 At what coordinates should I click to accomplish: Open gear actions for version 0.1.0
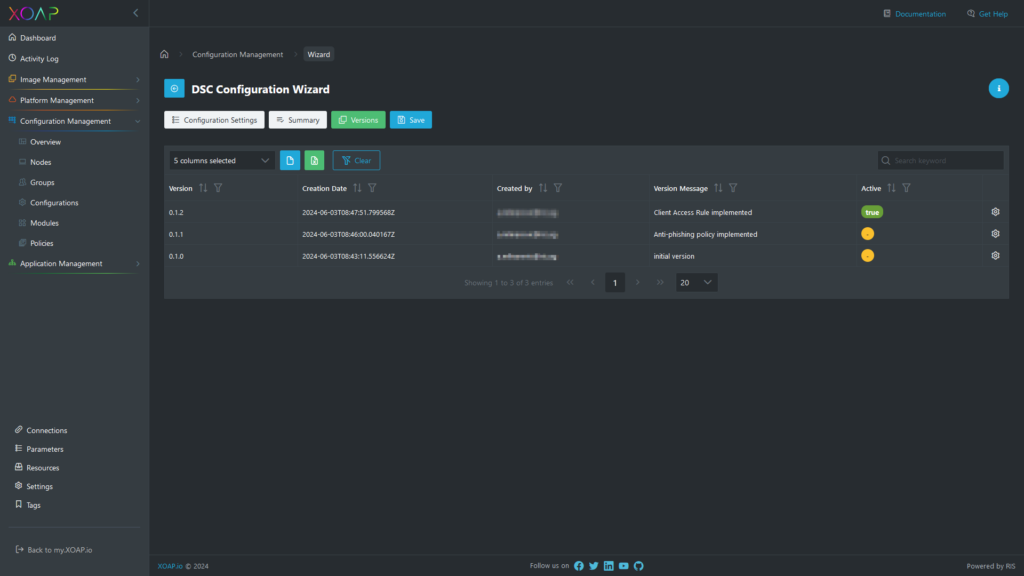point(995,255)
